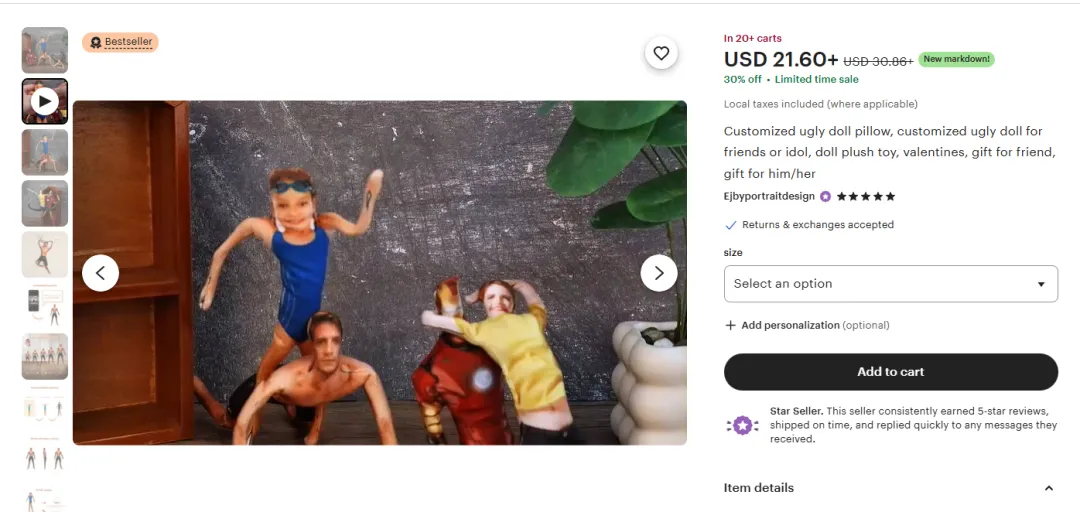Screen dimensions: 1080x512
Task: Click the plus icon beside Add personalization
Action: point(730,325)
